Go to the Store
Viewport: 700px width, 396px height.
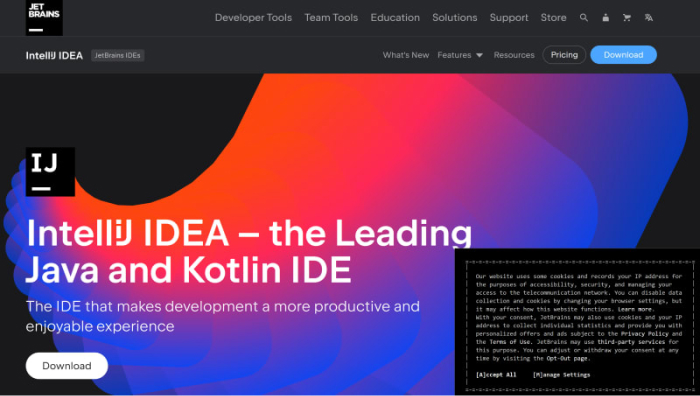point(554,18)
